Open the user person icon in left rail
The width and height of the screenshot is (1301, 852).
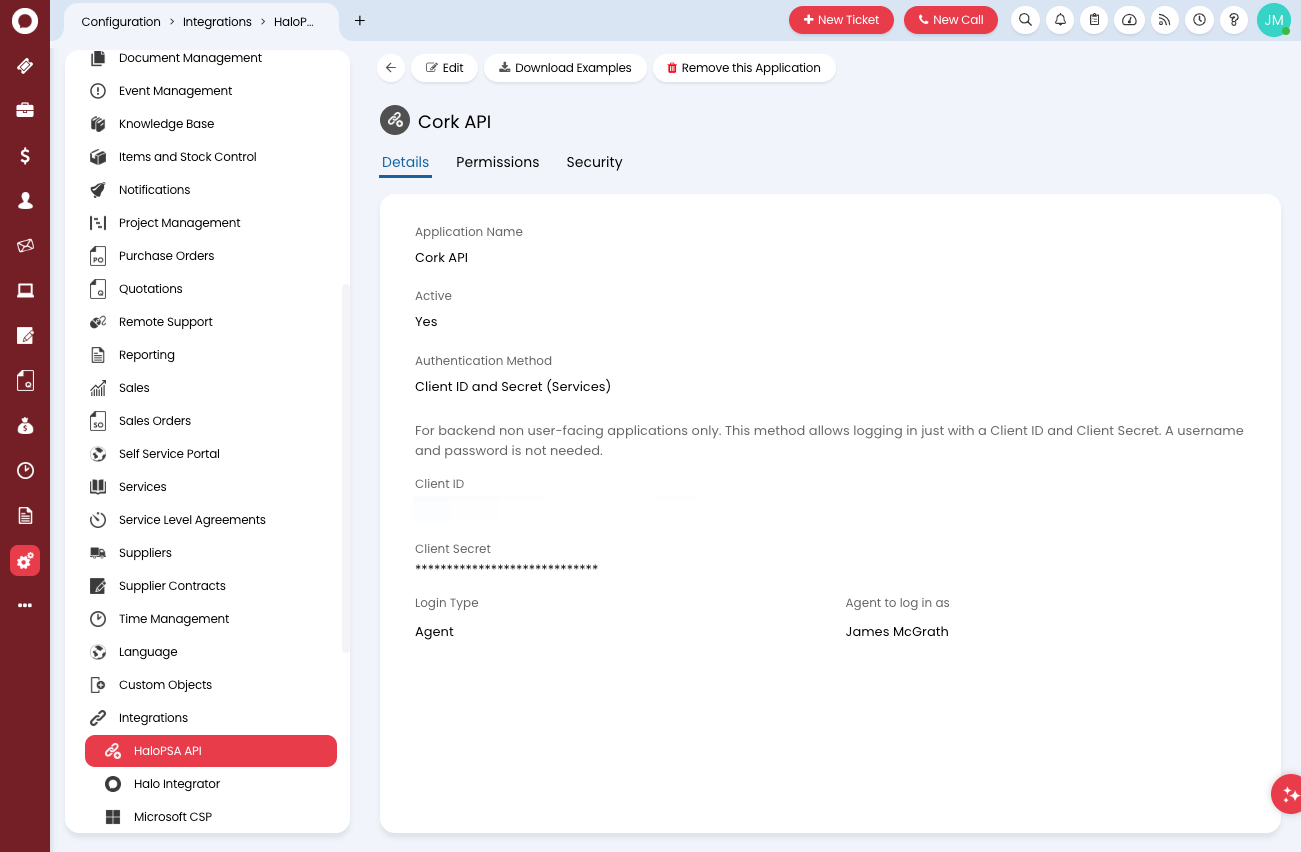[x=25, y=200]
